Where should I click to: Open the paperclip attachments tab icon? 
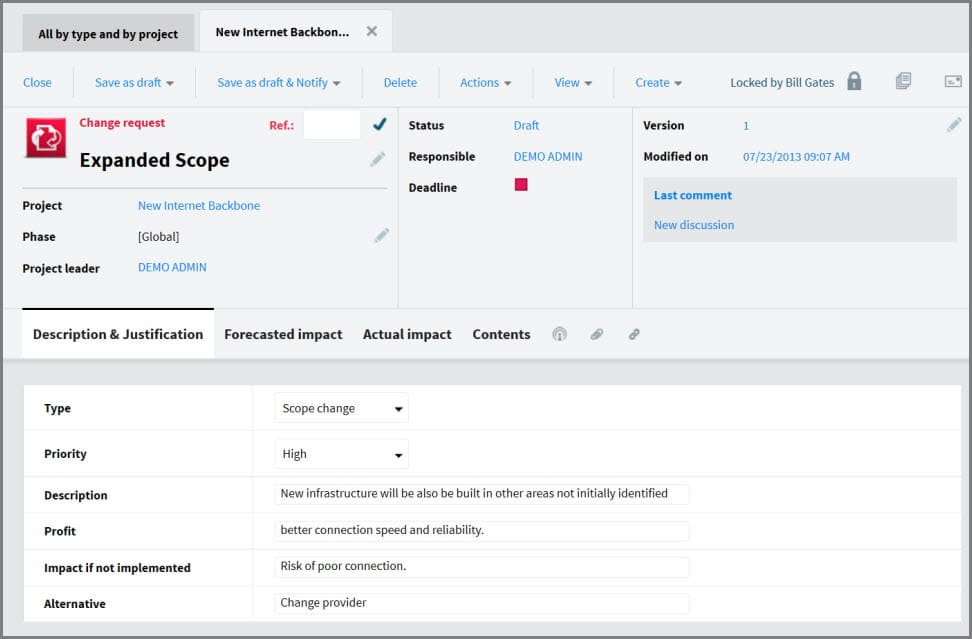coord(597,334)
